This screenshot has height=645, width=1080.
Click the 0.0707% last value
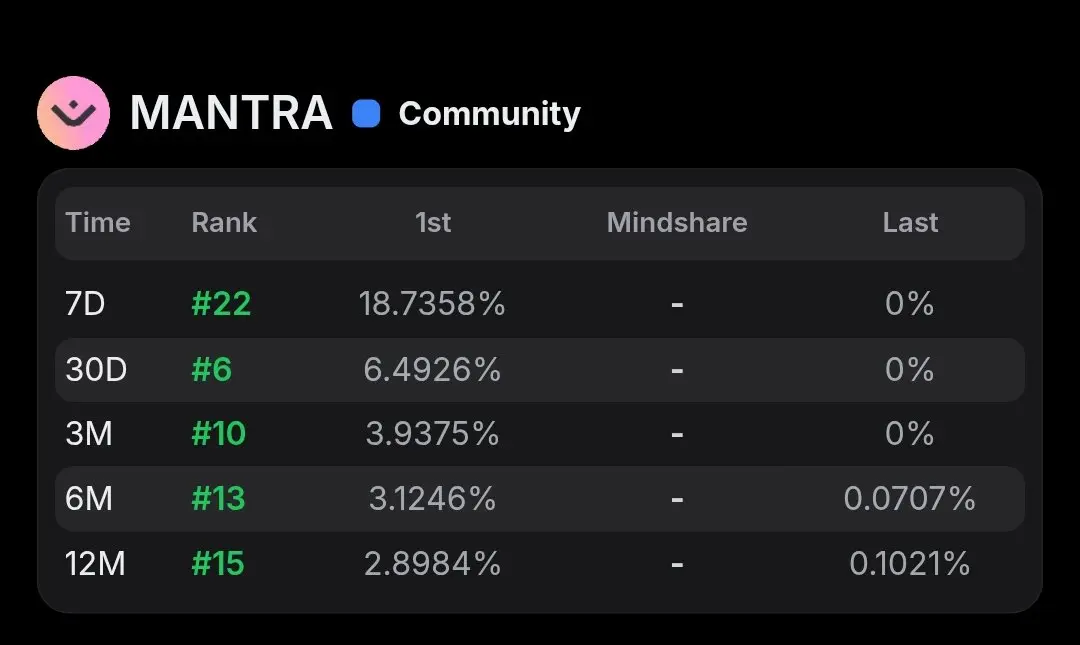(x=909, y=498)
